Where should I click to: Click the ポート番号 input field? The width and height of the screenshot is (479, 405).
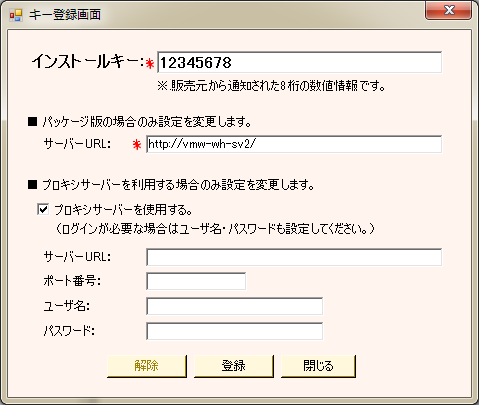[196, 281]
